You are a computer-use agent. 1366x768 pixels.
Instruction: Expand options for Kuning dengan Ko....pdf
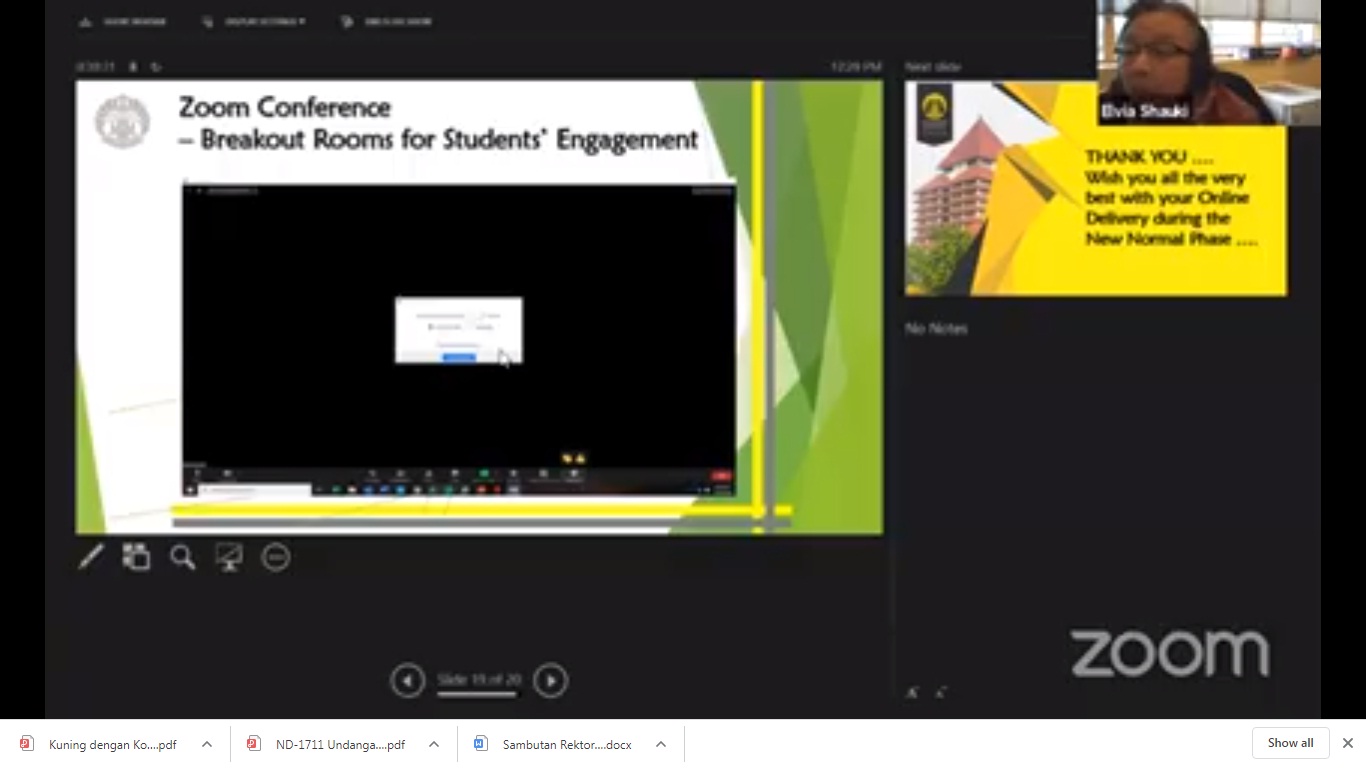(x=207, y=744)
